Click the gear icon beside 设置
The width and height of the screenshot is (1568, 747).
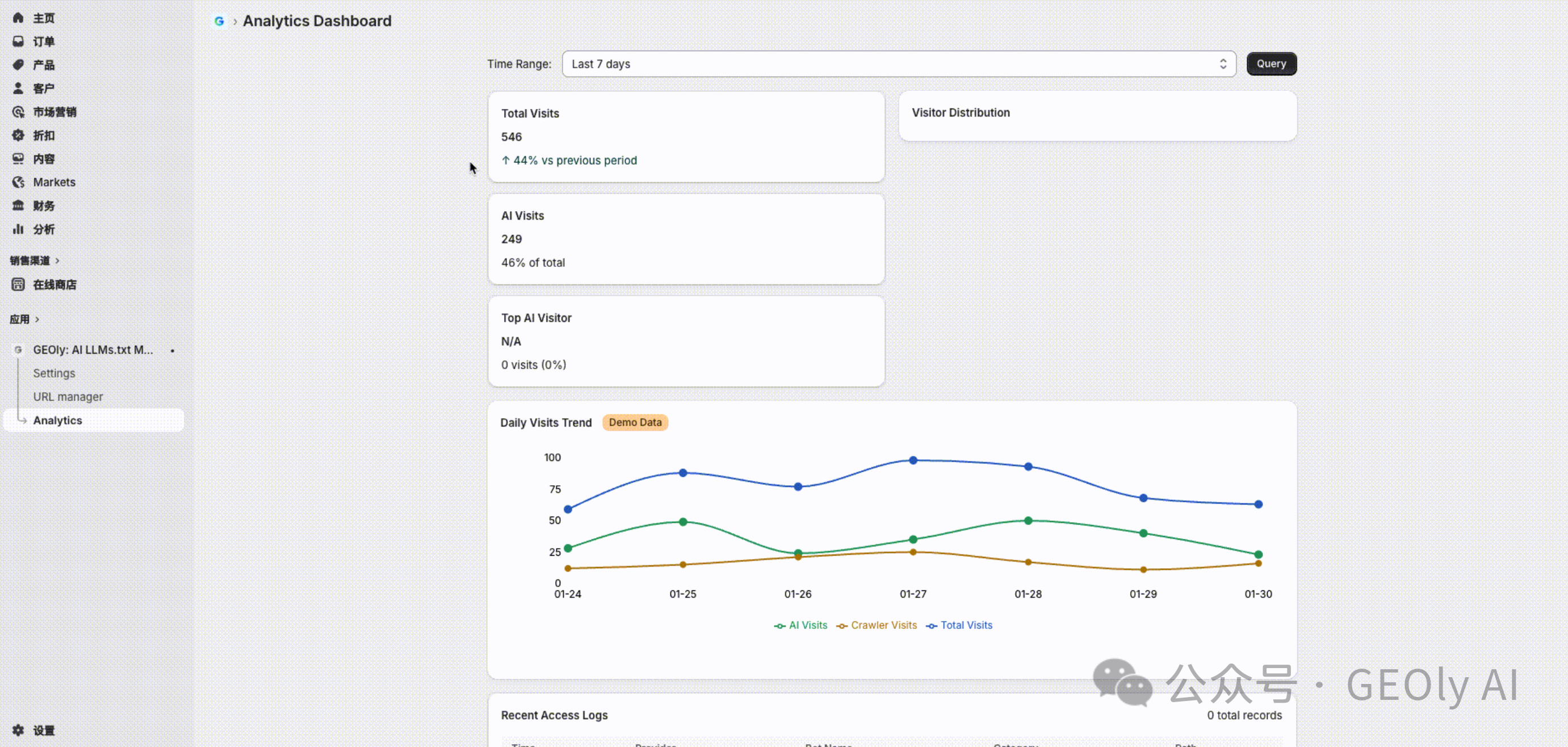click(x=18, y=730)
